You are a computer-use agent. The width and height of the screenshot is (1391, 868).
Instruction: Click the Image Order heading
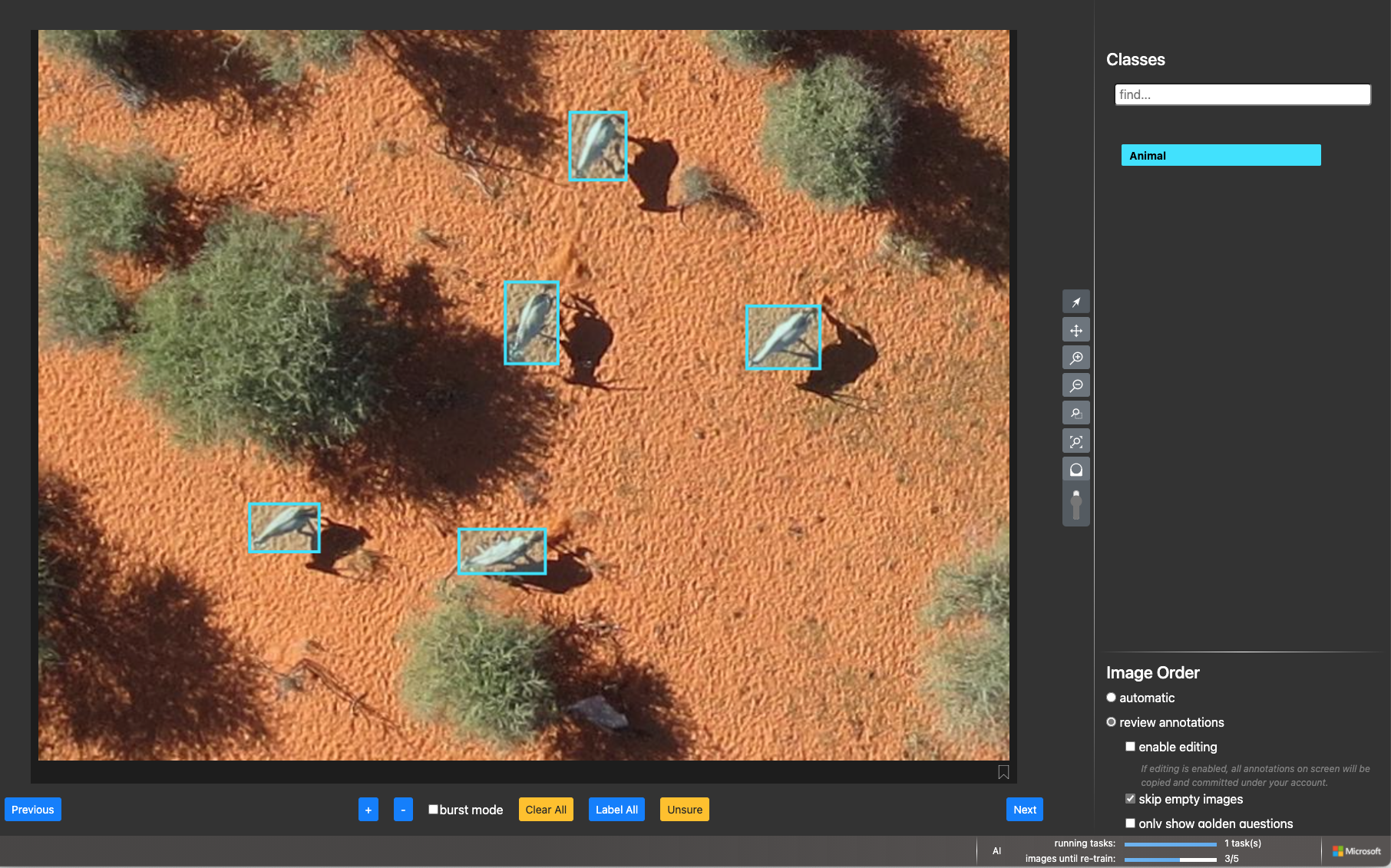click(x=1152, y=673)
